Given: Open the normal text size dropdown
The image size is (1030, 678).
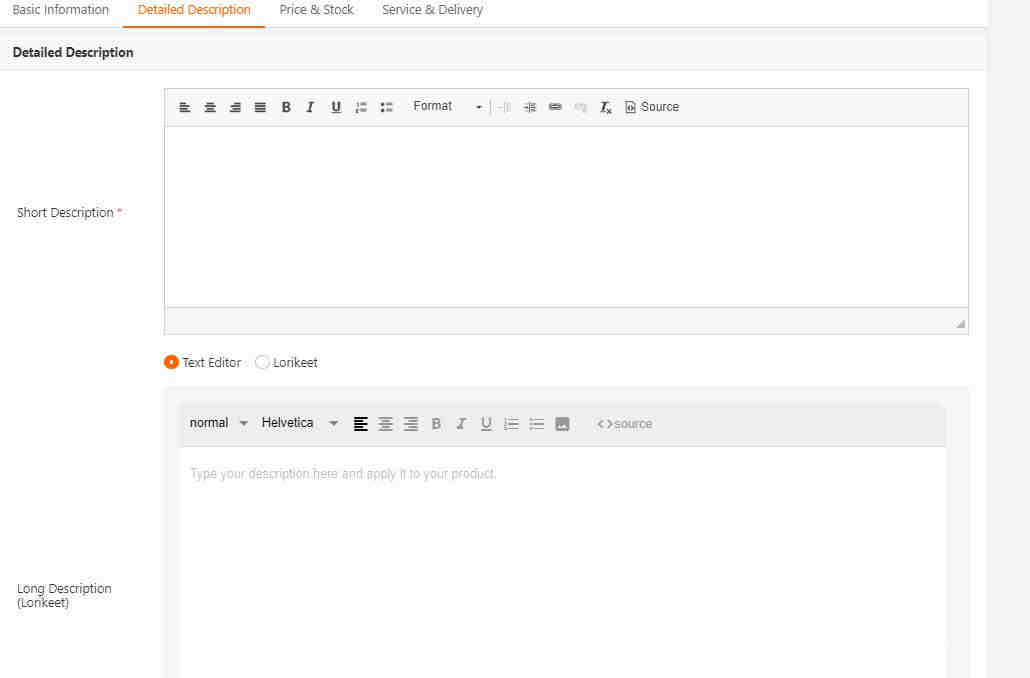Looking at the screenshot, I should coord(218,423).
